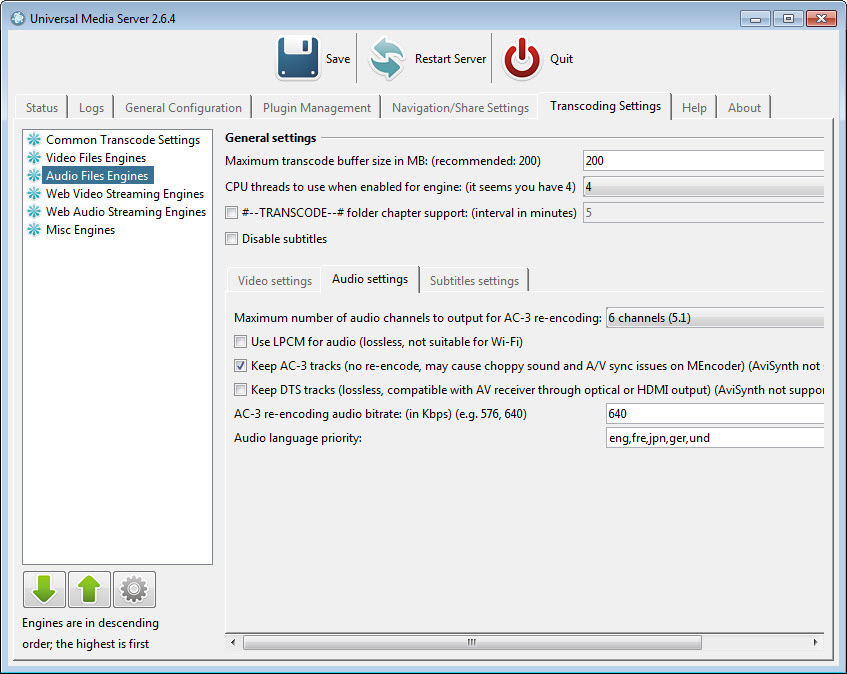The height and width of the screenshot is (674, 847).
Task: Switch to the Status tab
Action: pos(42,107)
